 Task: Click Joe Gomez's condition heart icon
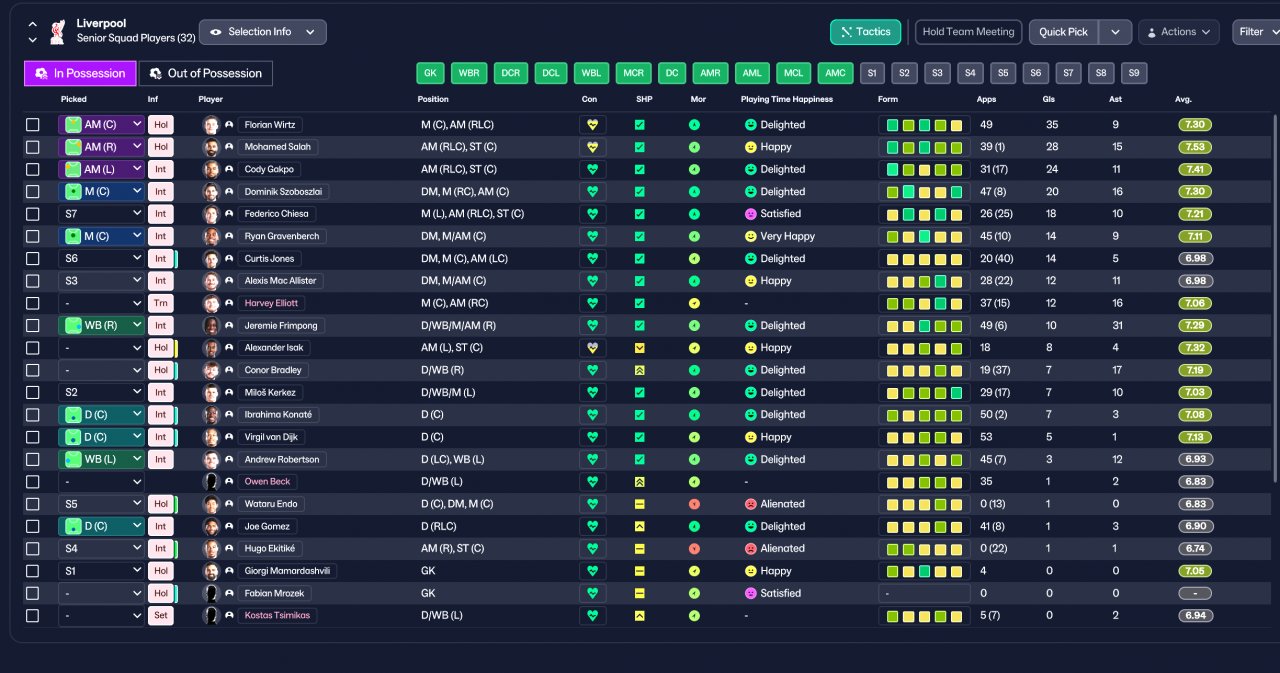pos(592,526)
